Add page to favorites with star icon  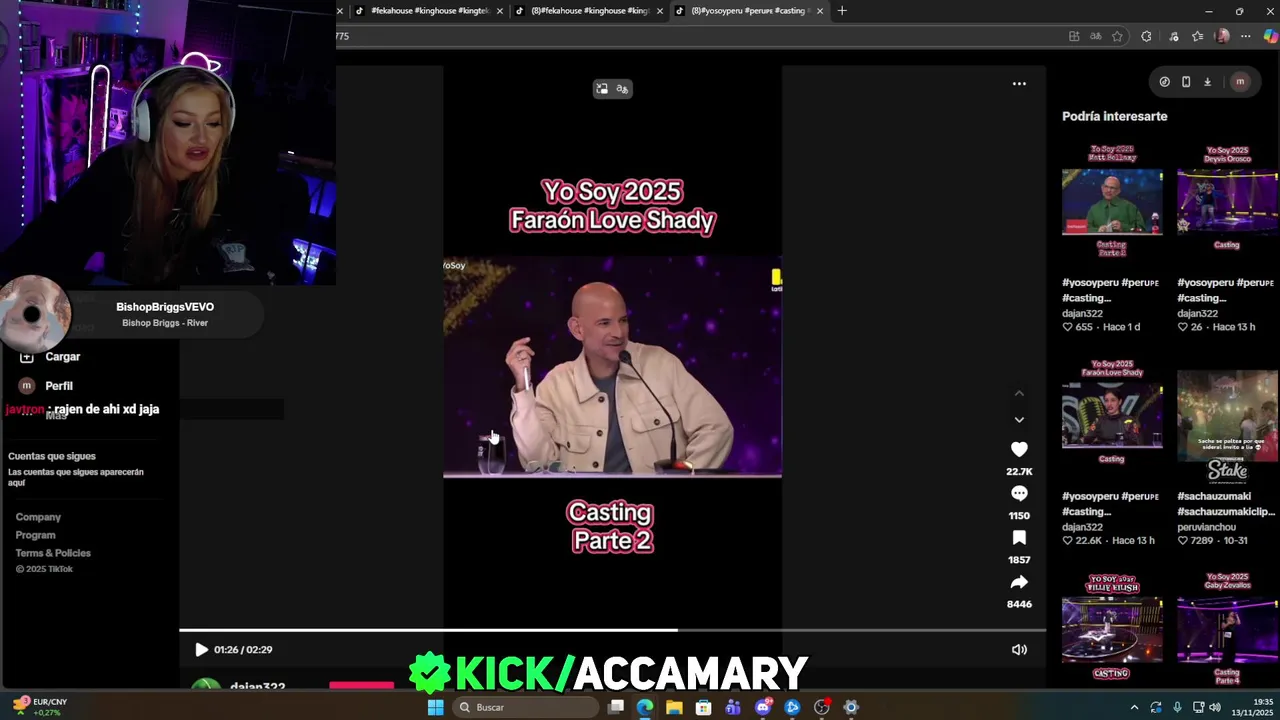click(1117, 36)
